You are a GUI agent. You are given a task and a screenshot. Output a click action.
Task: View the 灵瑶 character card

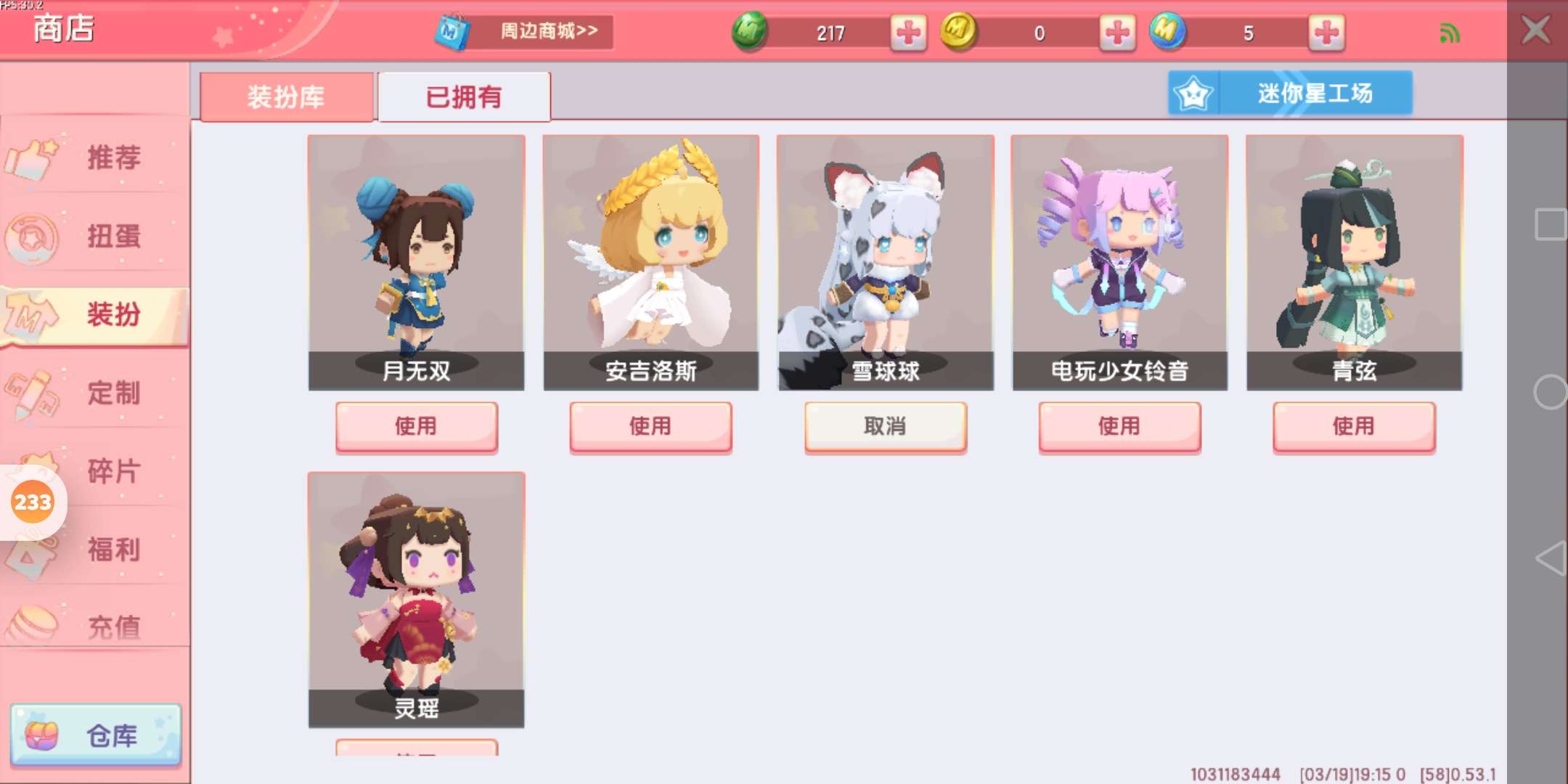[x=416, y=600]
